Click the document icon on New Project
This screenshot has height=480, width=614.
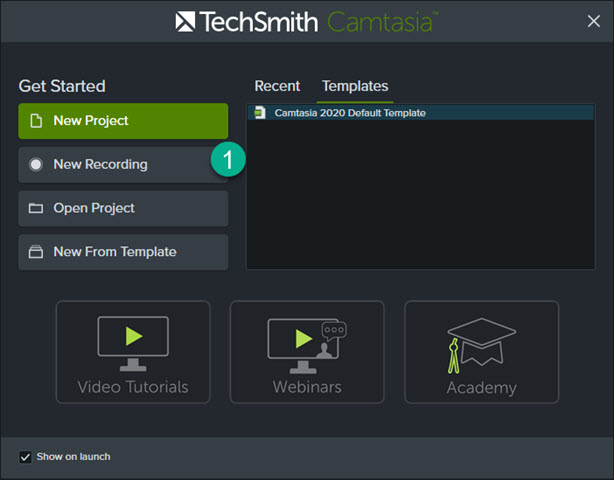[36, 121]
